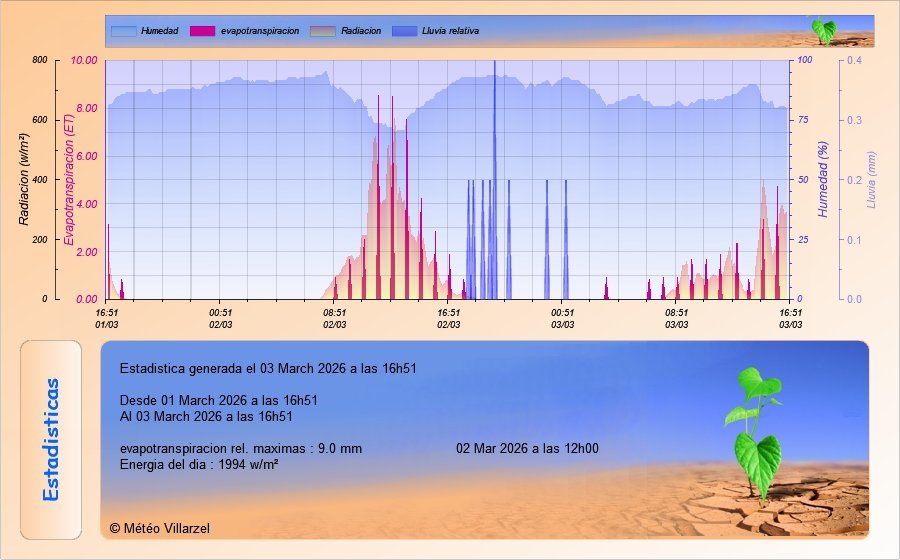Click the small plant icon in the legend banner
The image size is (900, 560).
click(823, 30)
